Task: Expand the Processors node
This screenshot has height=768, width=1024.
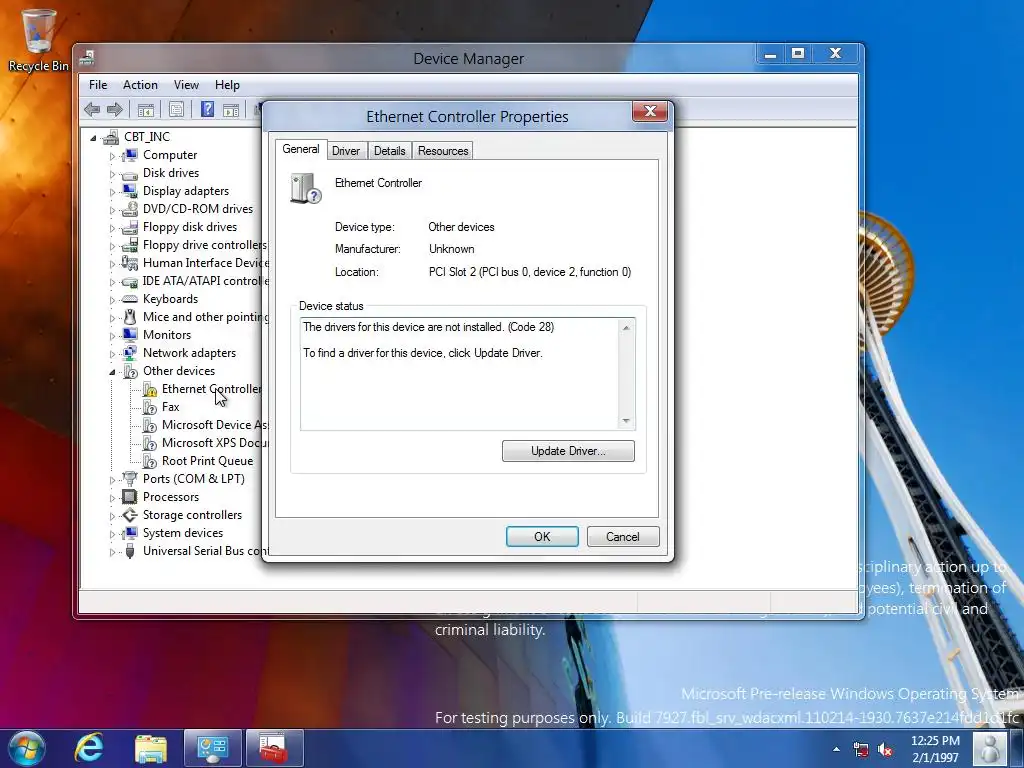Action: (112, 498)
